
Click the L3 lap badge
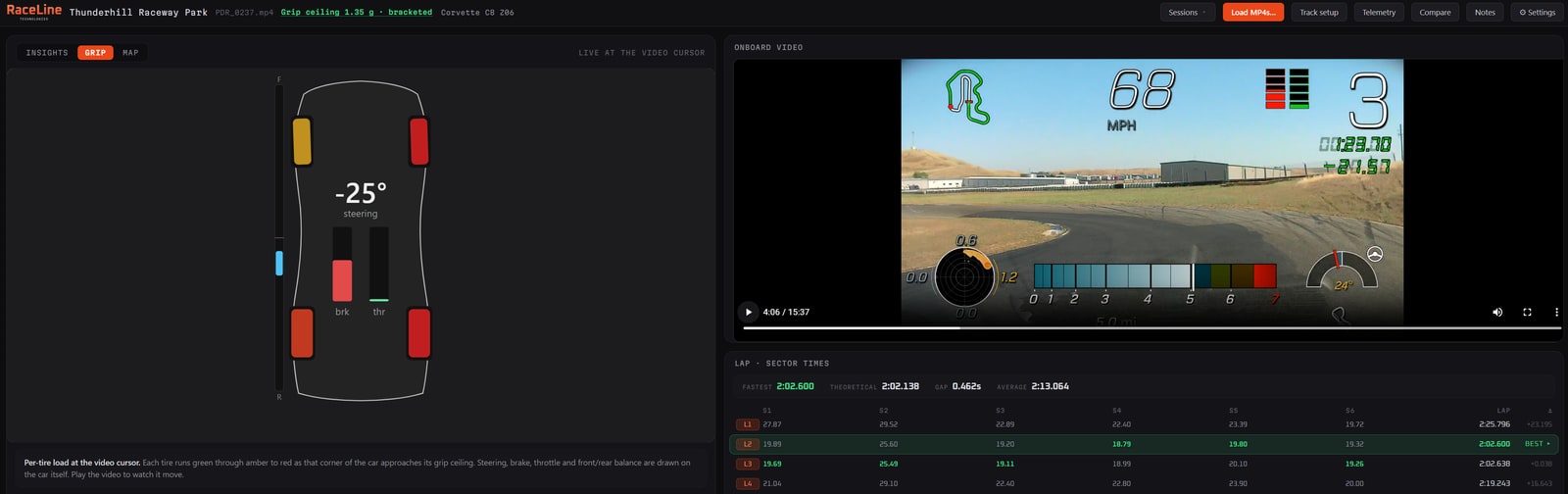pos(747,464)
